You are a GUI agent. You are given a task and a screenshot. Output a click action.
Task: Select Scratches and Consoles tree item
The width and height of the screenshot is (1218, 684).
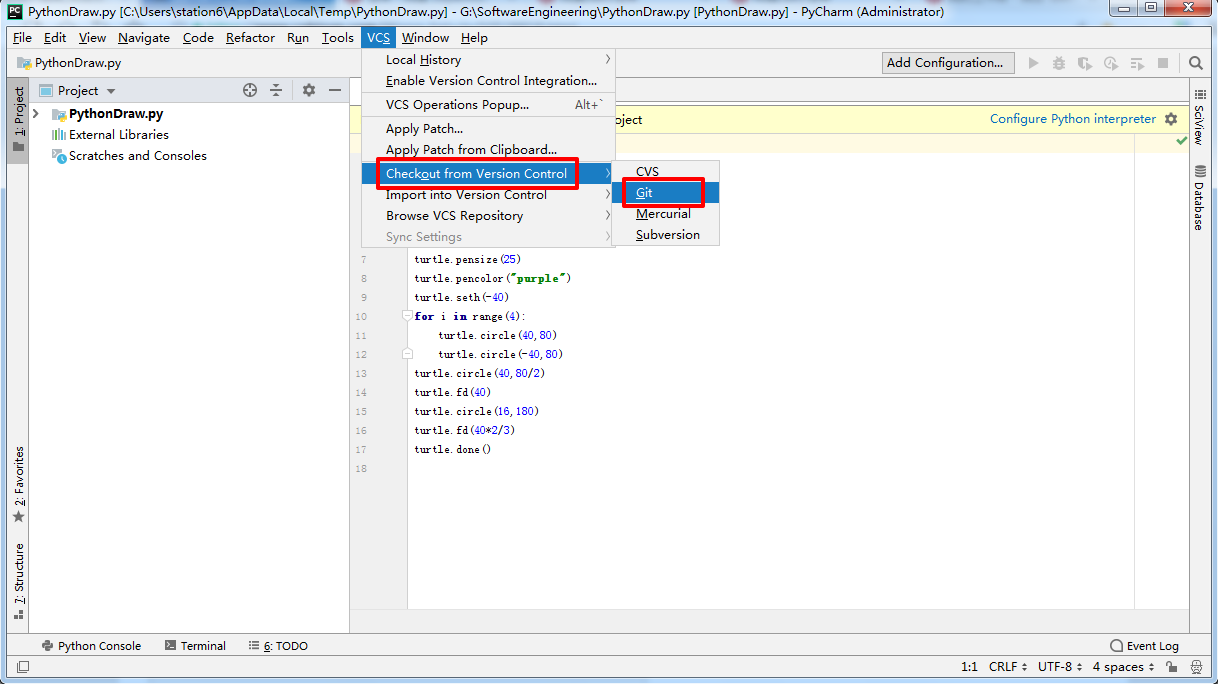(x=138, y=156)
